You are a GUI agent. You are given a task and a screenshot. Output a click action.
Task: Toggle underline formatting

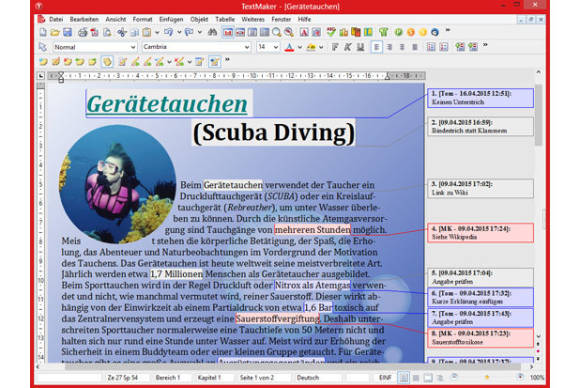tap(360, 47)
